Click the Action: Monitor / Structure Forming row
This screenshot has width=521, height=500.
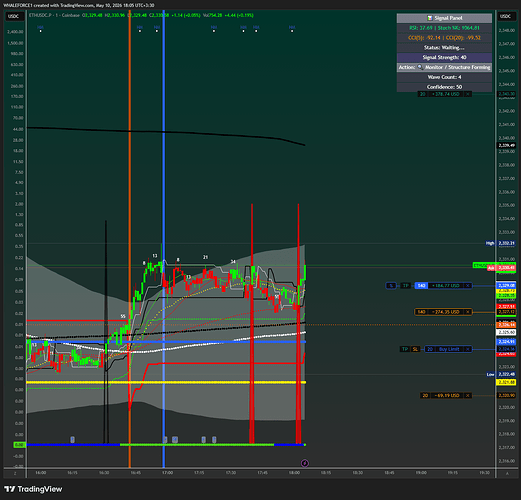(x=444, y=67)
